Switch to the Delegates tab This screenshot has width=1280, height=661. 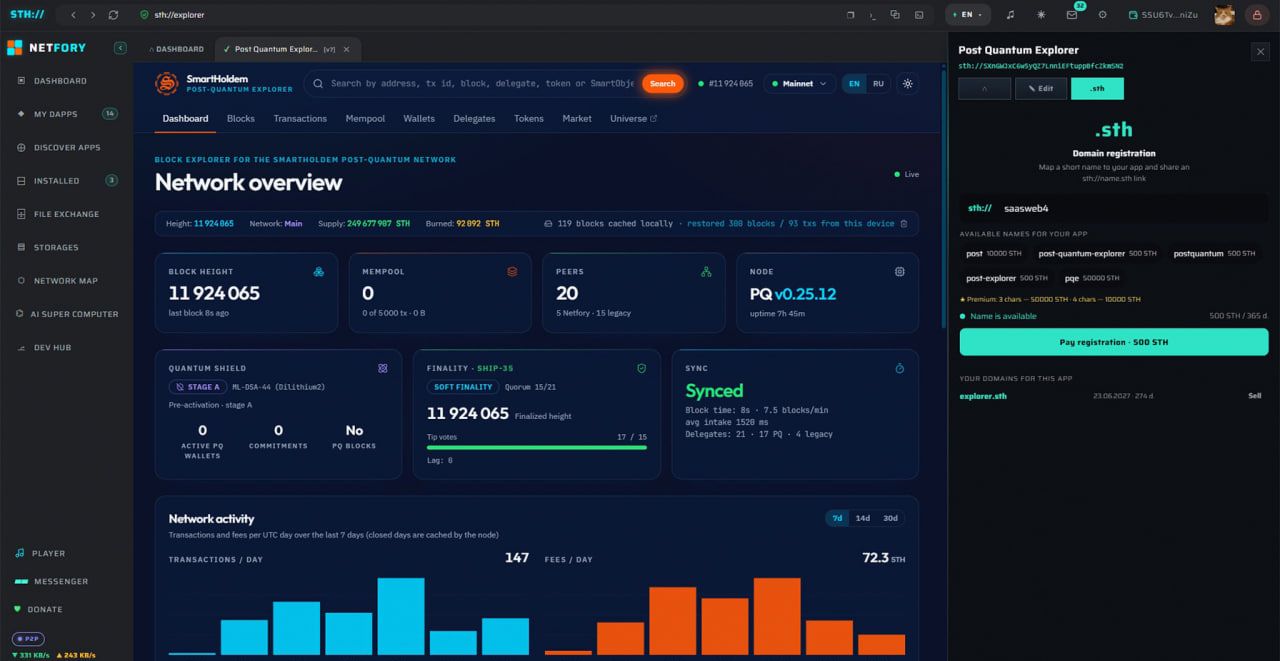[474, 118]
